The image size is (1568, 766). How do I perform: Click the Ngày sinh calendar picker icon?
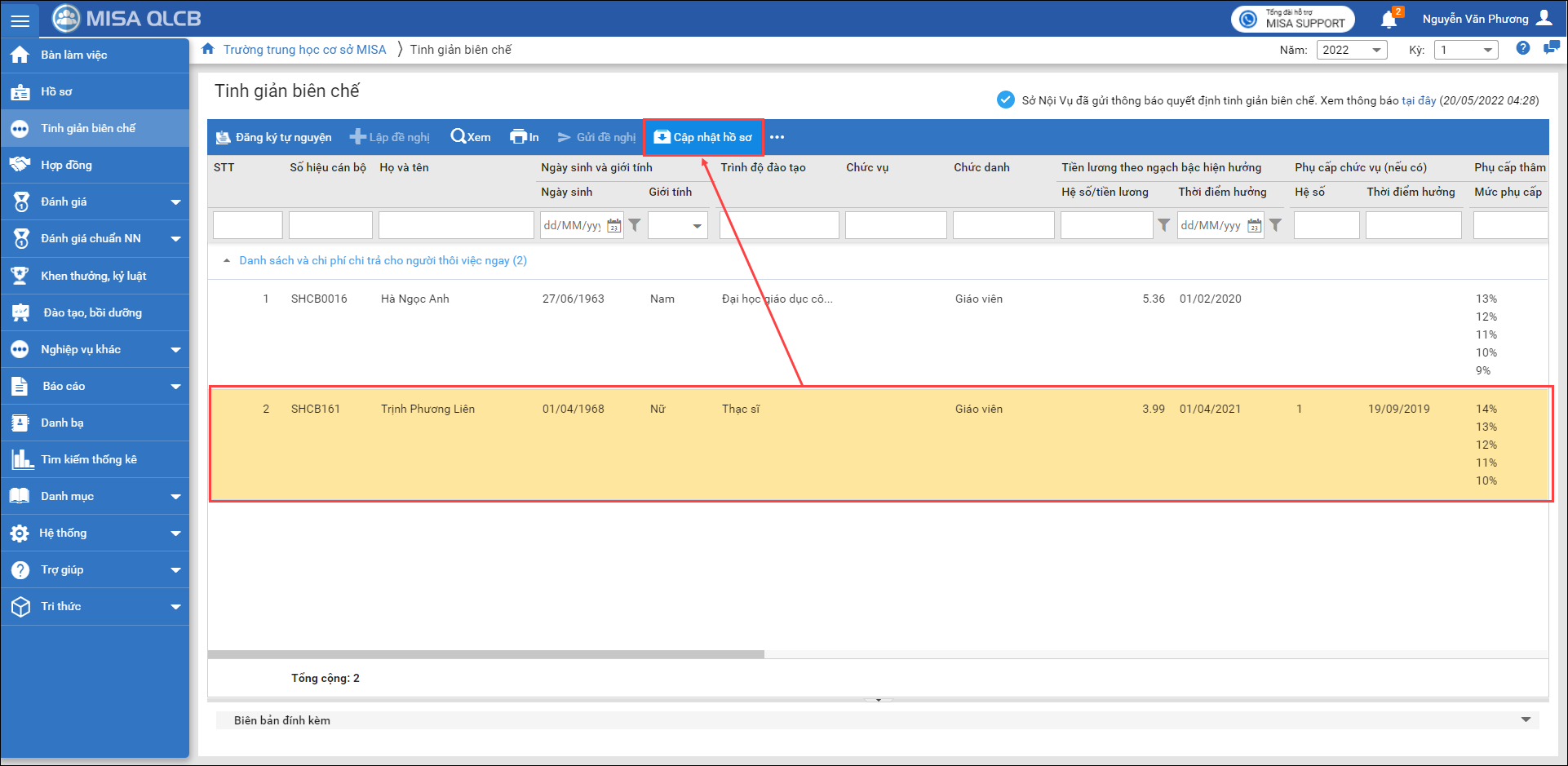click(613, 226)
